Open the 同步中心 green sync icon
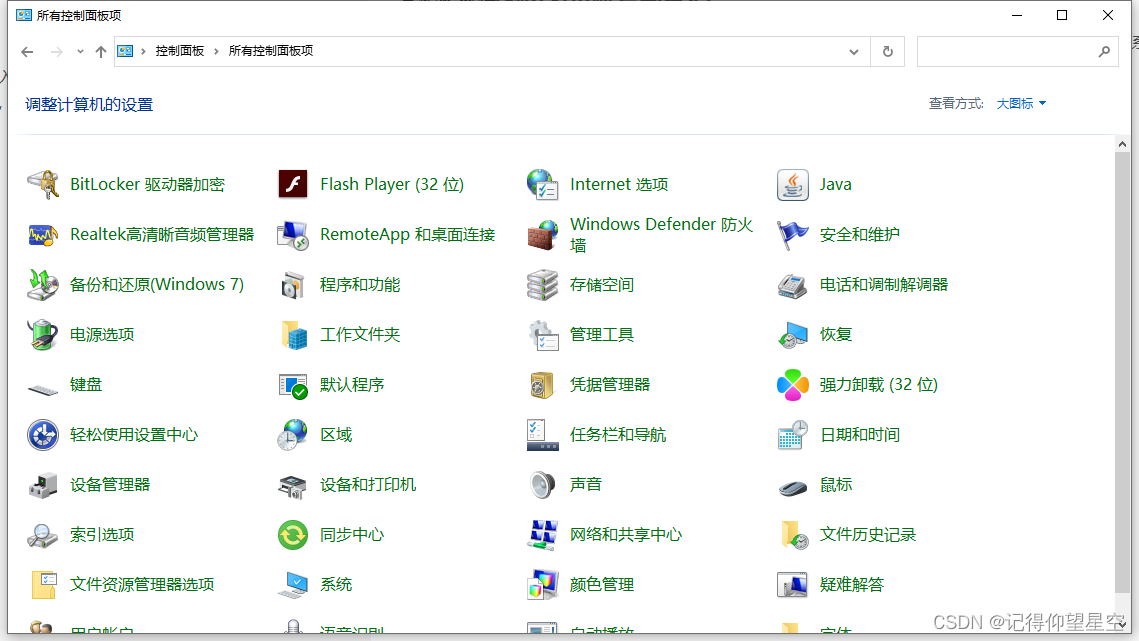The width and height of the screenshot is (1139, 641). click(293, 536)
